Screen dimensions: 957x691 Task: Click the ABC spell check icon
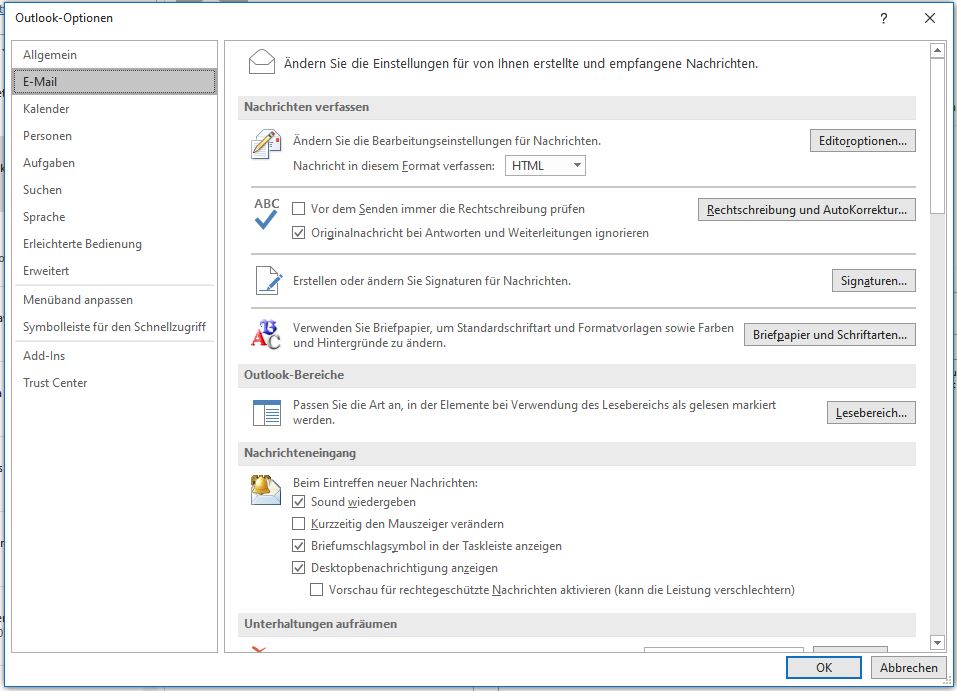[267, 214]
